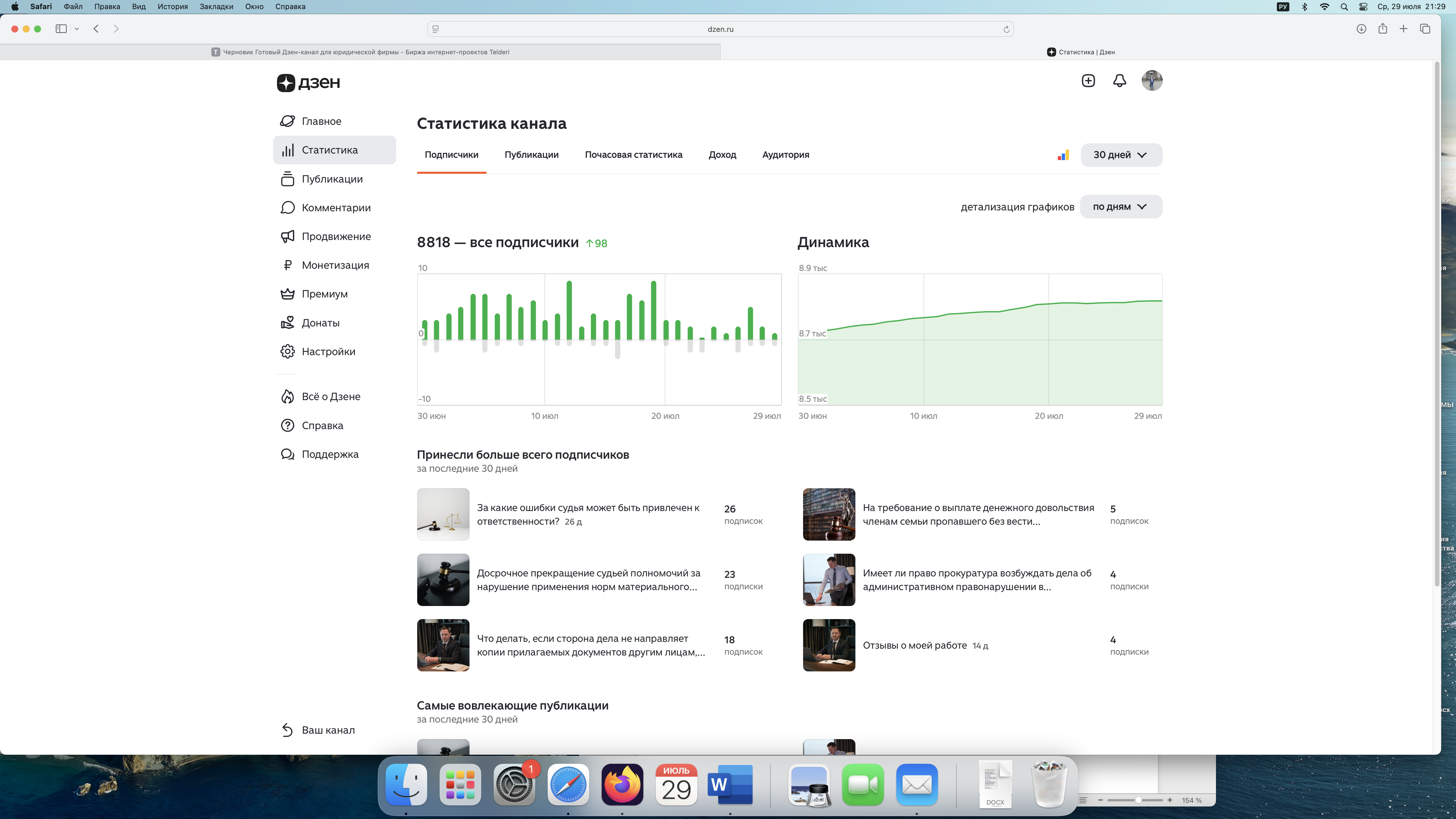Screen dimensions: 1456x819
Task: Open article Досрочное прекращение судьей полномочий
Action: 588,580
